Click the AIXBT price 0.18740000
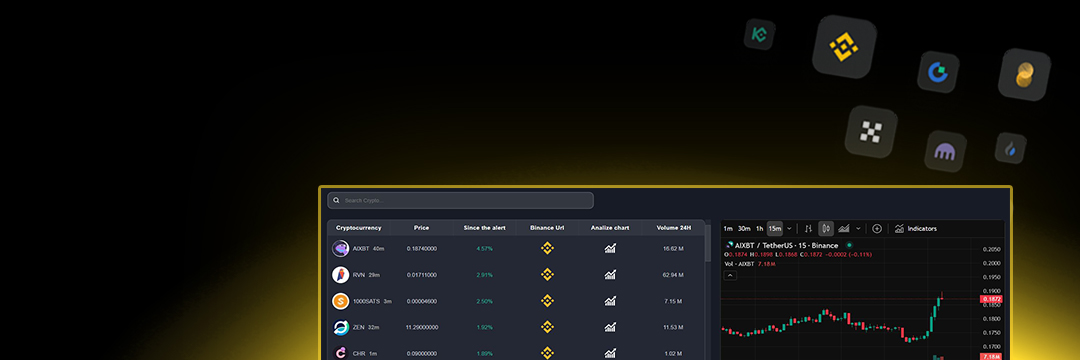The height and width of the screenshot is (360, 1080). coord(422,248)
